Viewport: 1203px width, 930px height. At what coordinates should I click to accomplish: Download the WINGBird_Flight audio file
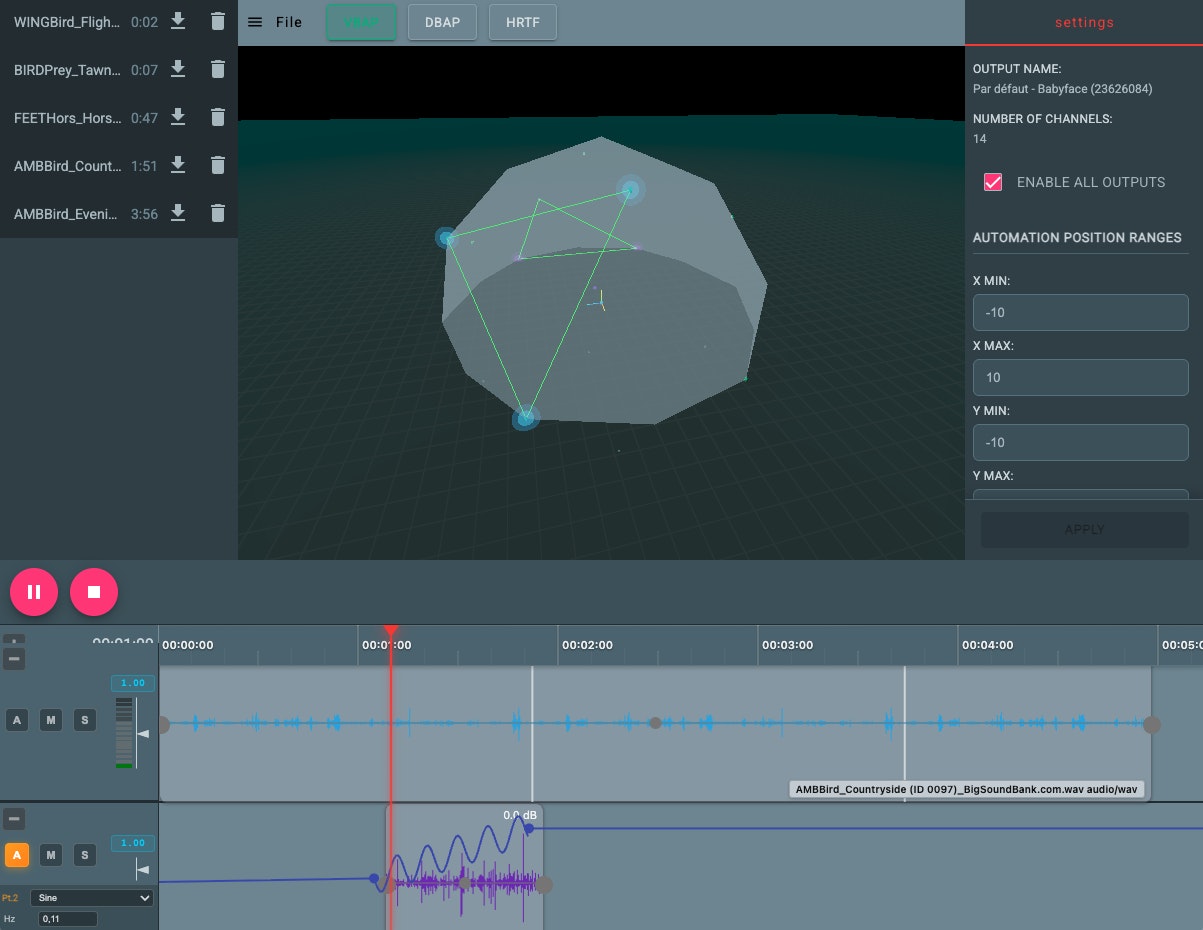click(178, 20)
